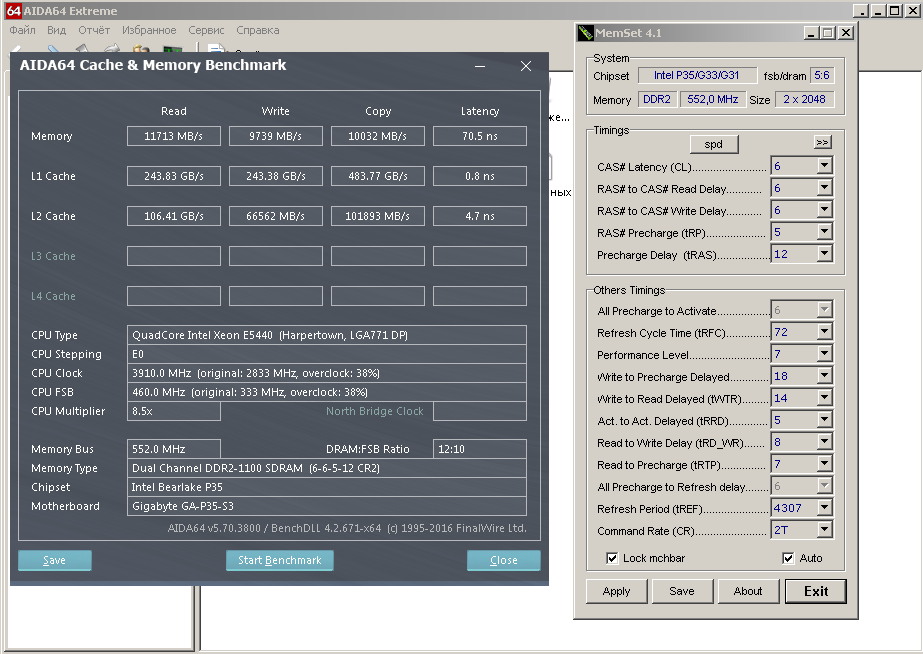Viewport: 923px width, 654px height.
Task: Click the CPU Stepping field E0
Action: [327, 354]
